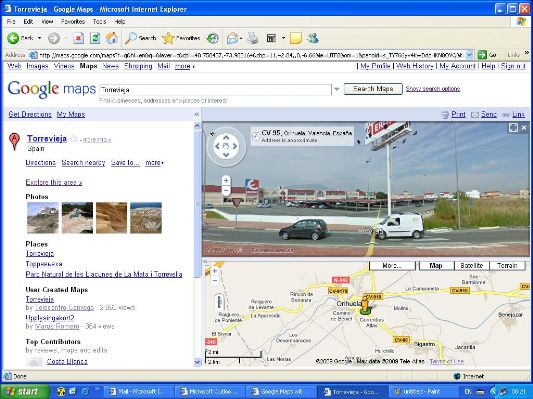This screenshot has width=533, height=399.
Task: Switch map to Terrain view
Action: click(507, 266)
